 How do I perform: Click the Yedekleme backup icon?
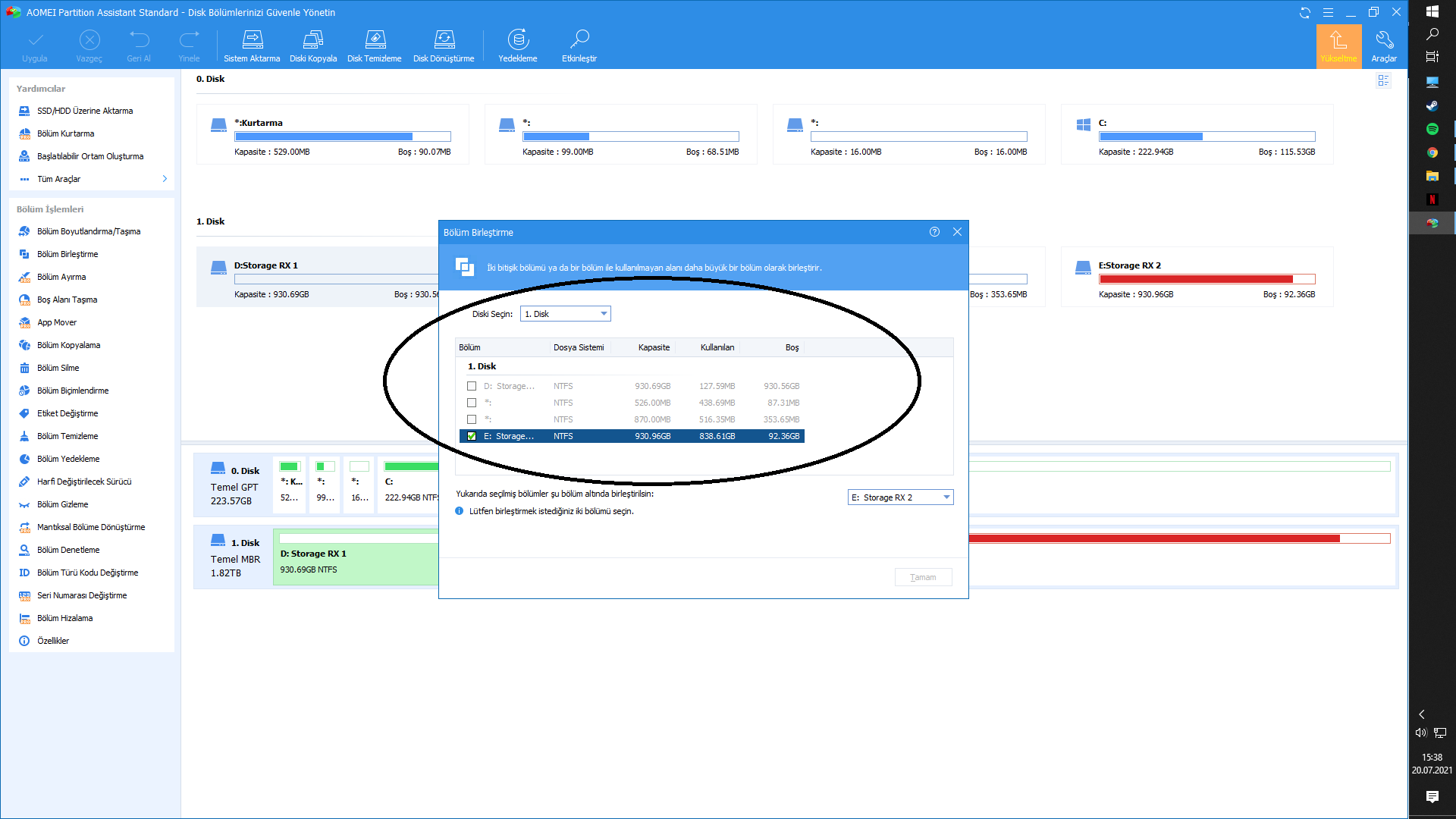click(518, 39)
